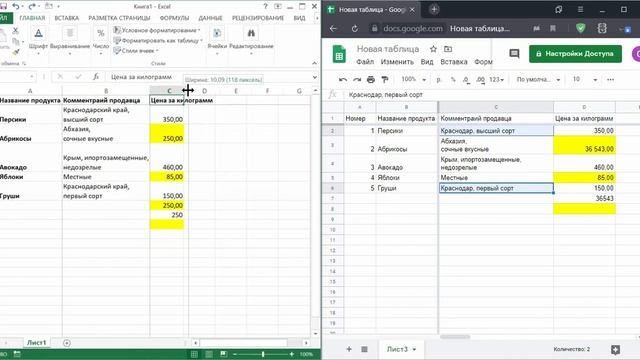This screenshot has height=360, width=640.
Task: Open the 123 number format dropdown
Action: click(497, 80)
